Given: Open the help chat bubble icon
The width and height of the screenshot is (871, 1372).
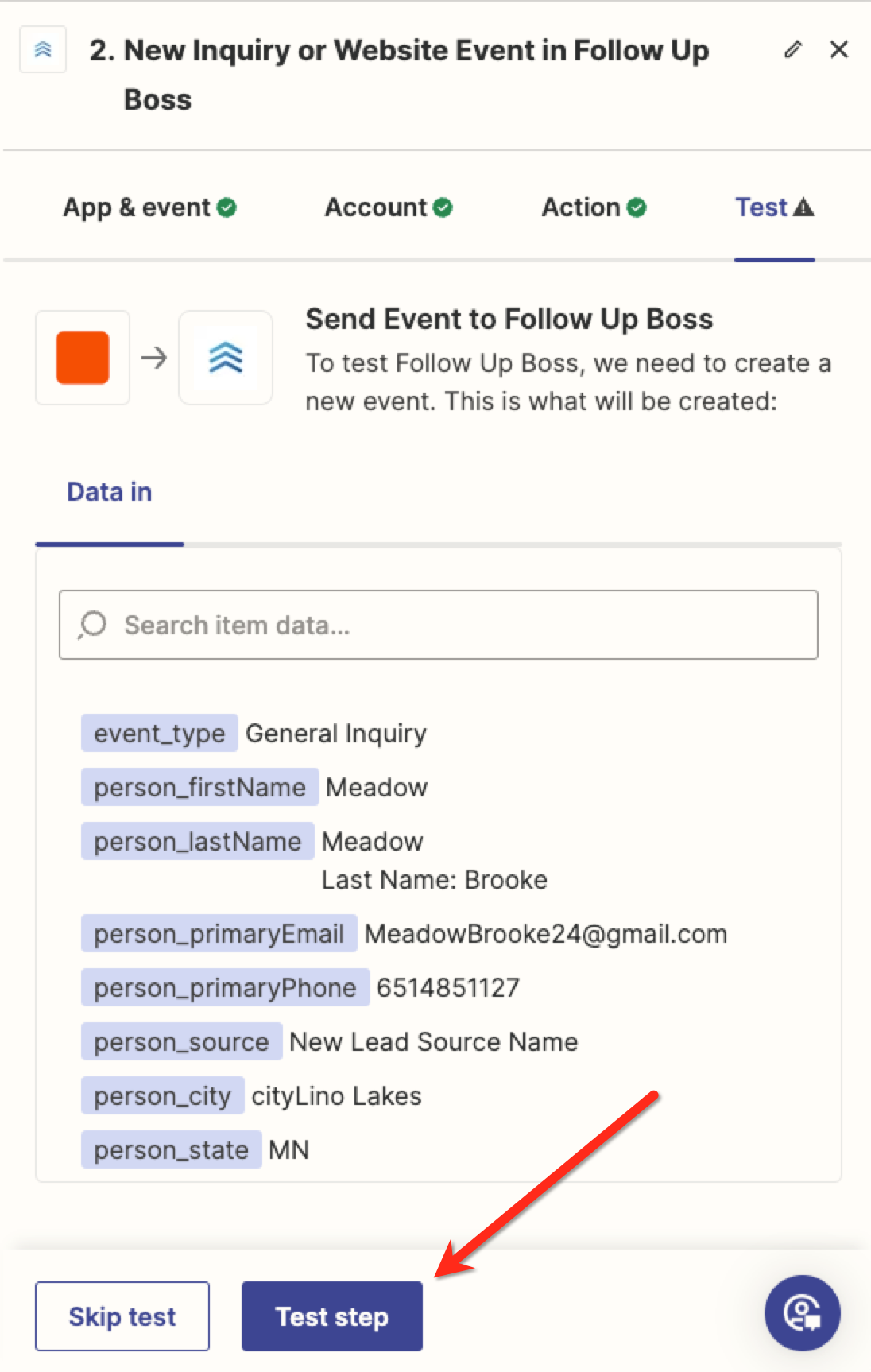Looking at the screenshot, I should pyautogui.click(x=802, y=1313).
